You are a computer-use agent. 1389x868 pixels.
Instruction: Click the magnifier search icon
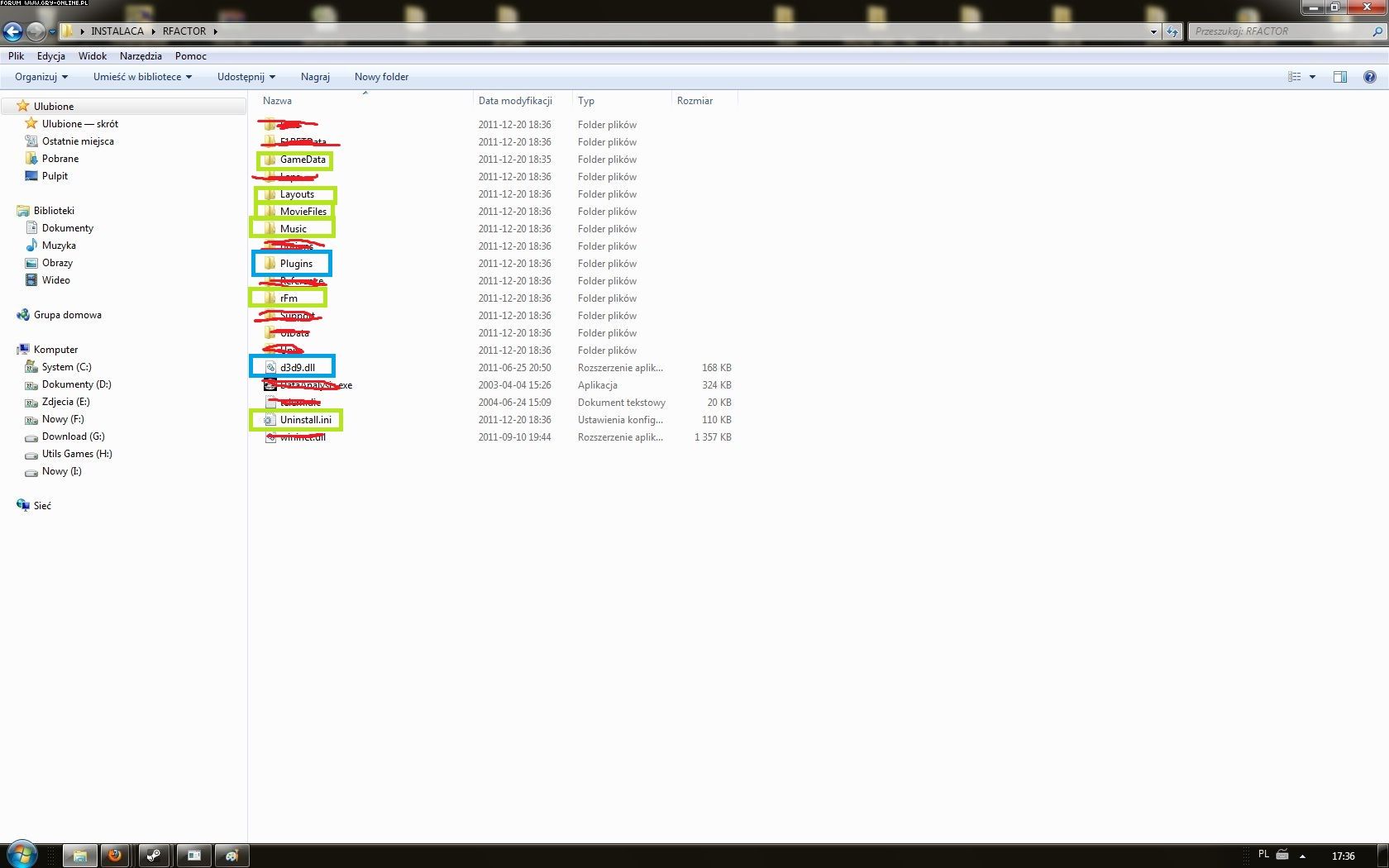1377,31
